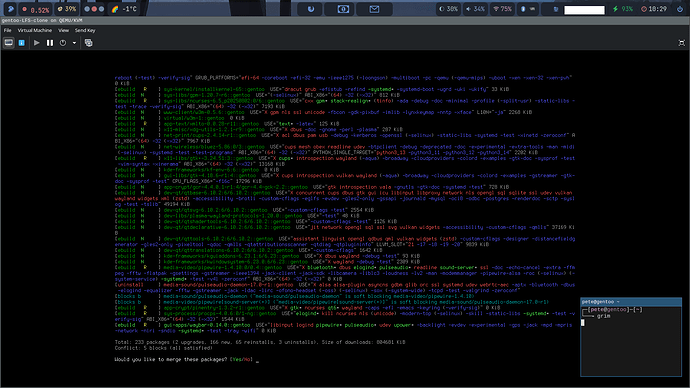
Task: Open the mail envelope icon
Action: pyautogui.click(x=374, y=9)
